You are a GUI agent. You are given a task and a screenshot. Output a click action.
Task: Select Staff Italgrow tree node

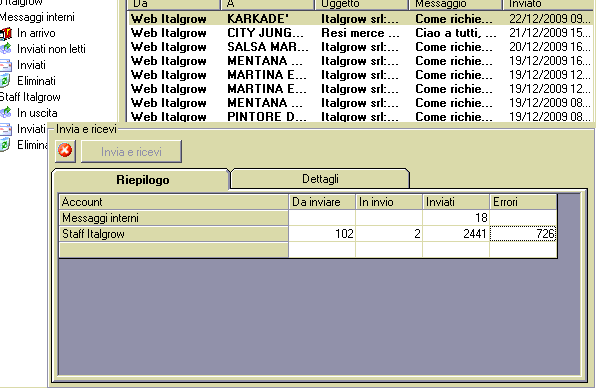pos(30,97)
